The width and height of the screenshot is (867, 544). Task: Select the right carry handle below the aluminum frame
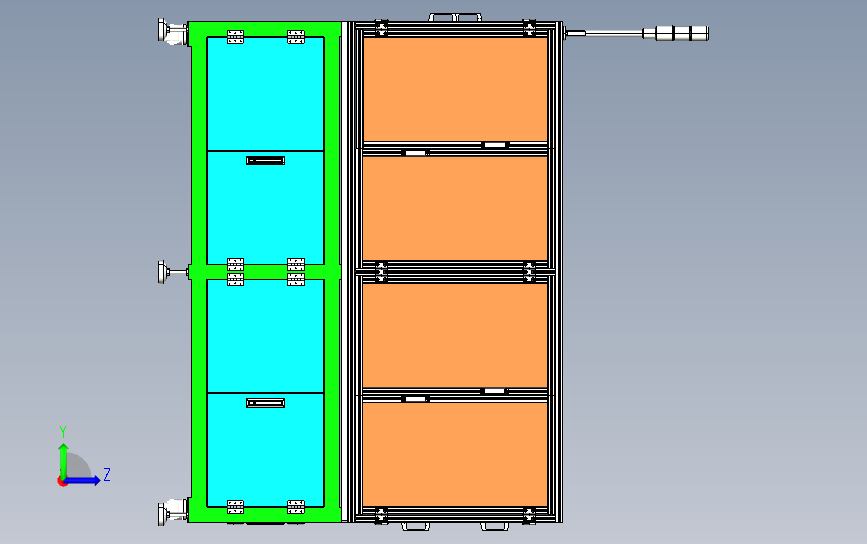click(x=494, y=526)
